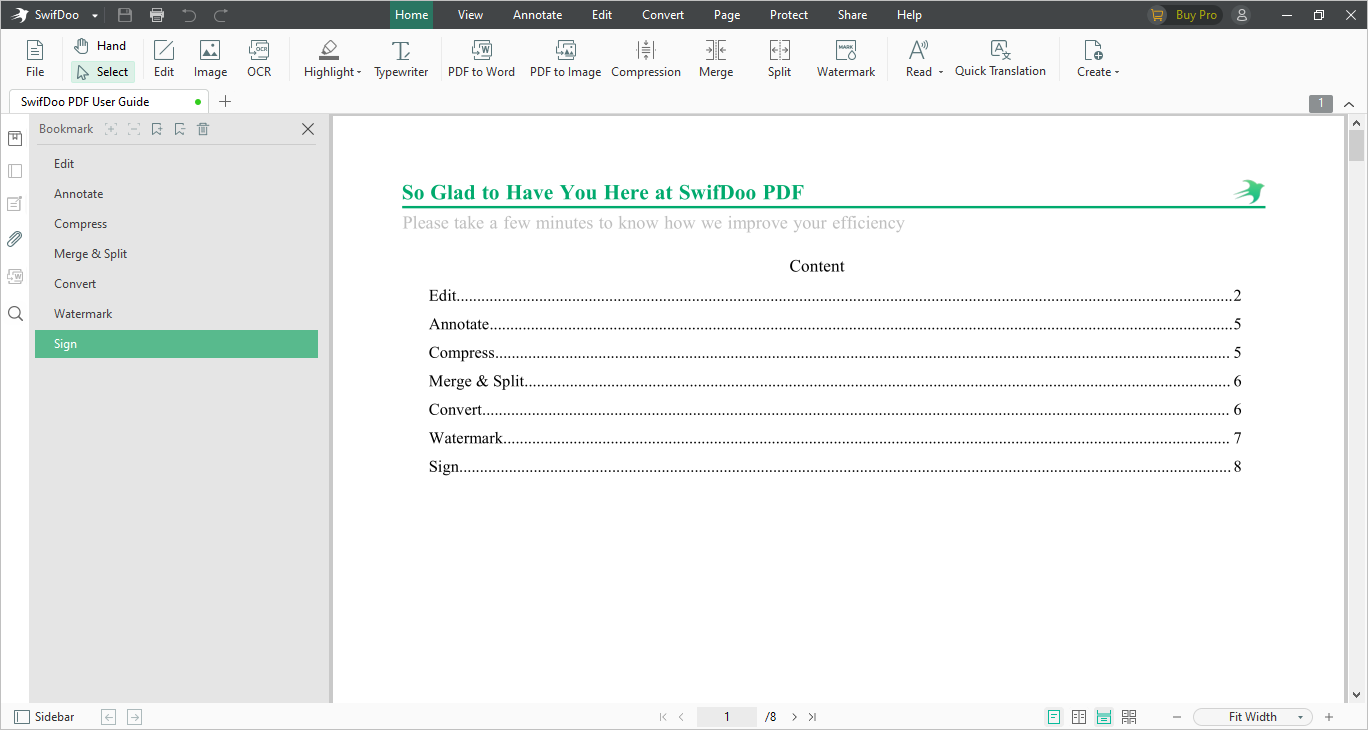Viewport: 1368px width, 730px height.
Task: Click the Image insert tool
Action: tap(210, 59)
